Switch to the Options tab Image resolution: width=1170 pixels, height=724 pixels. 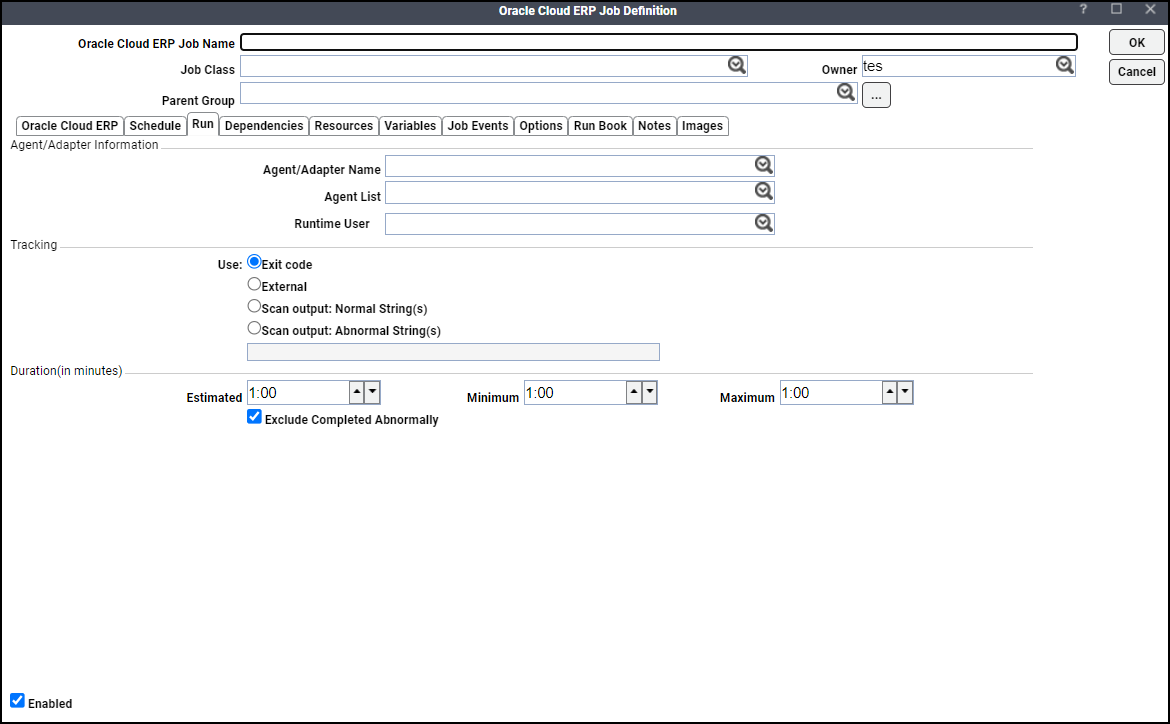[541, 125]
